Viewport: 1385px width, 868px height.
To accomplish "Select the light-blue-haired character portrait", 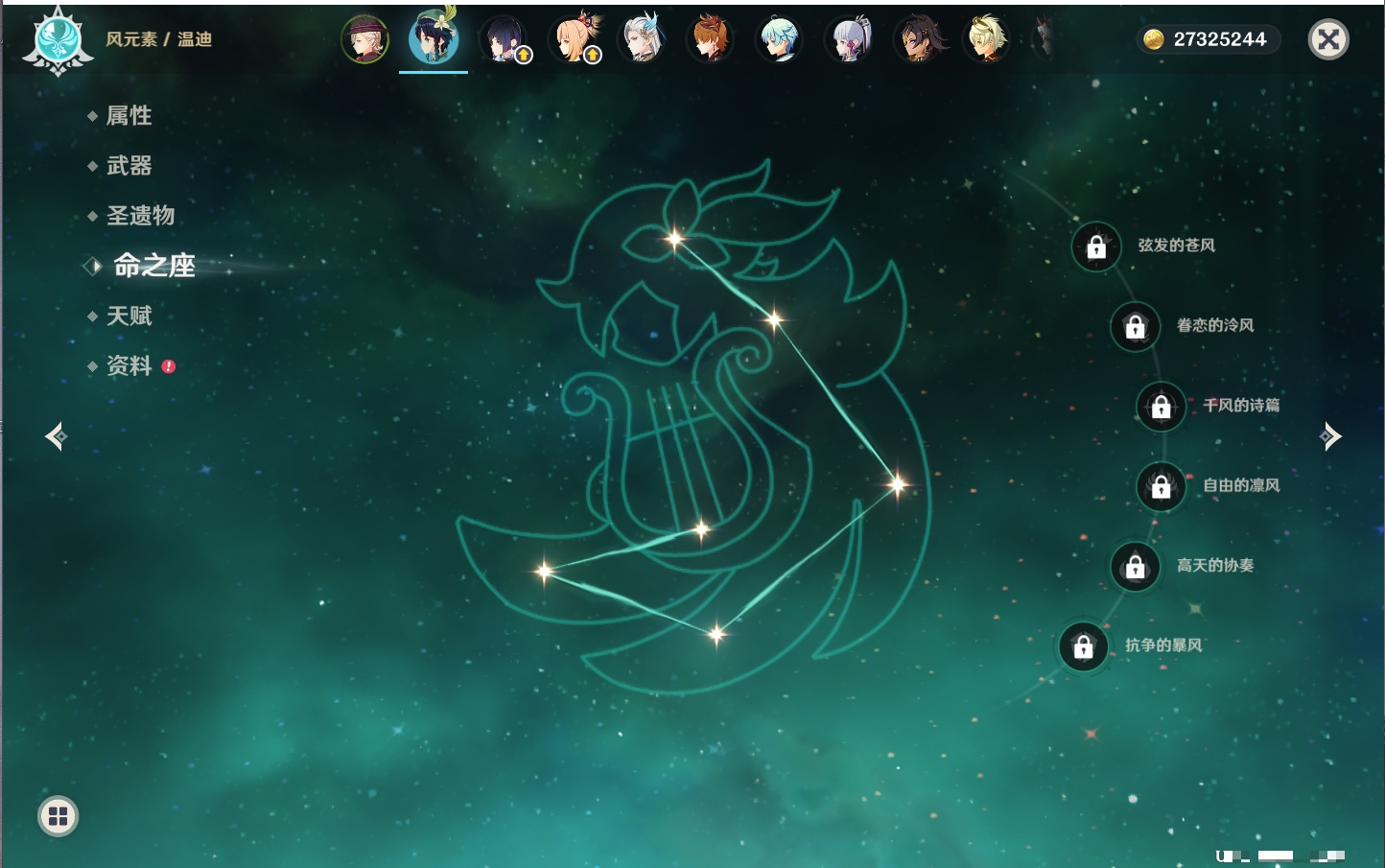I will (779, 40).
